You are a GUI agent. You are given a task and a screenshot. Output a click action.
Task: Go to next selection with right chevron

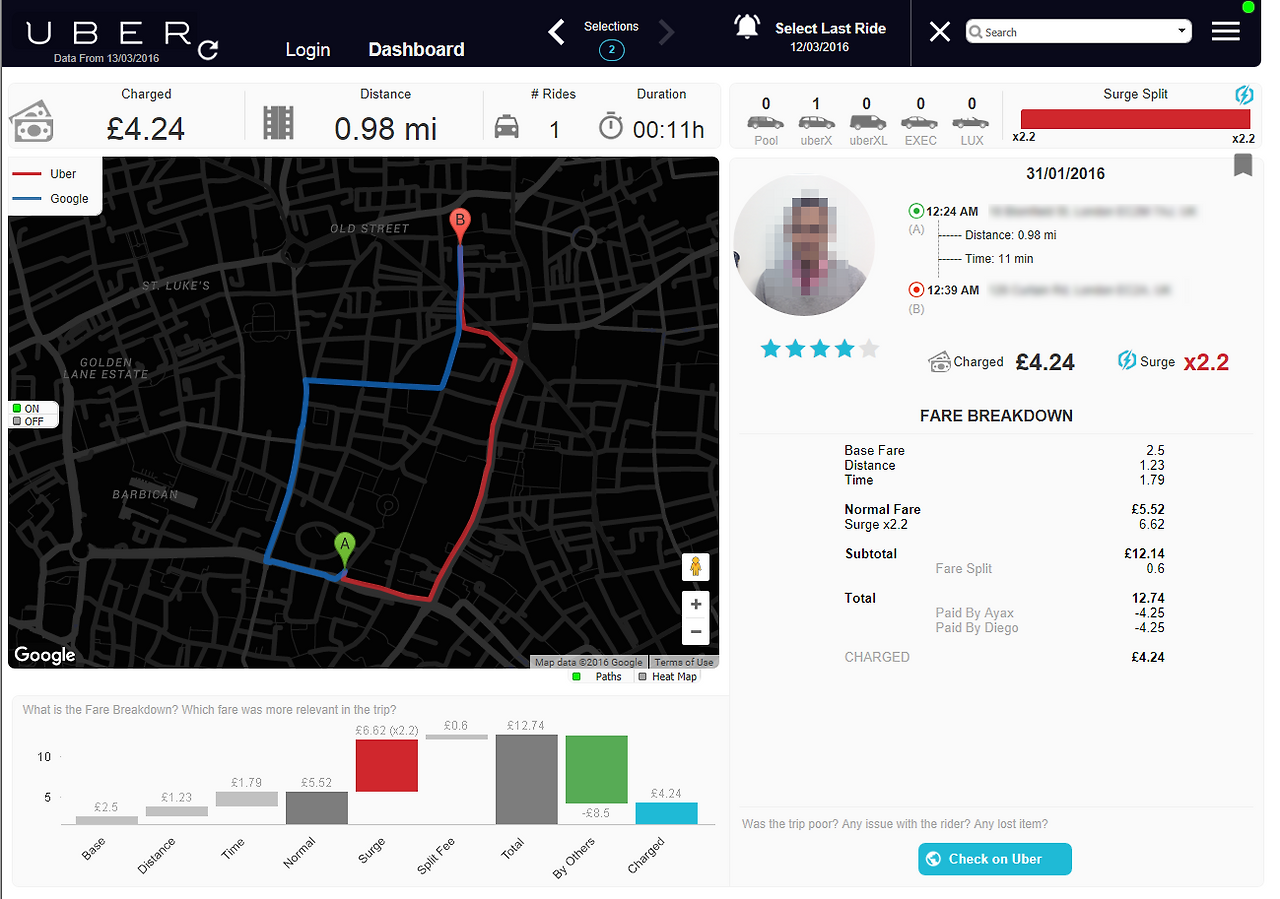coord(667,32)
